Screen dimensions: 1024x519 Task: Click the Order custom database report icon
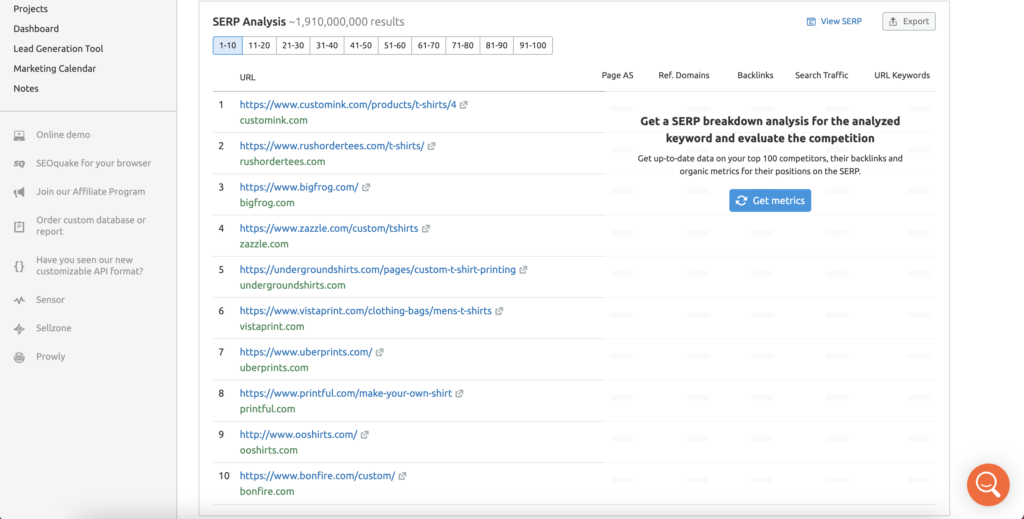coord(20,227)
